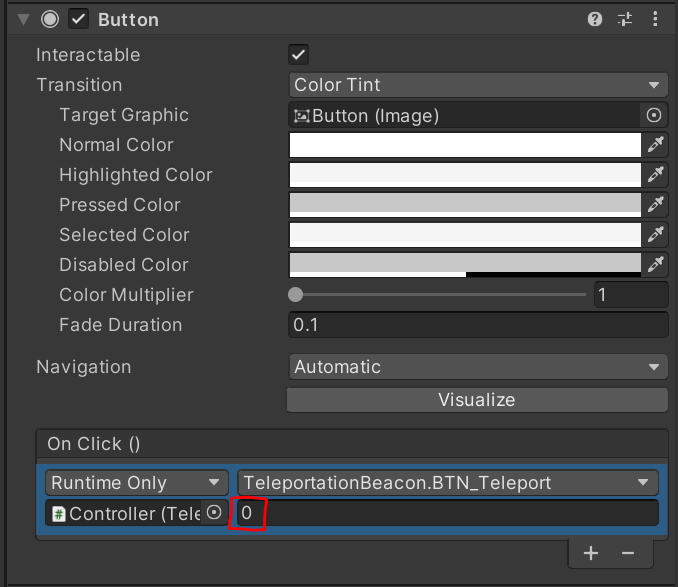678x587 pixels.
Task: Click the Visualize button
Action: pos(477,400)
